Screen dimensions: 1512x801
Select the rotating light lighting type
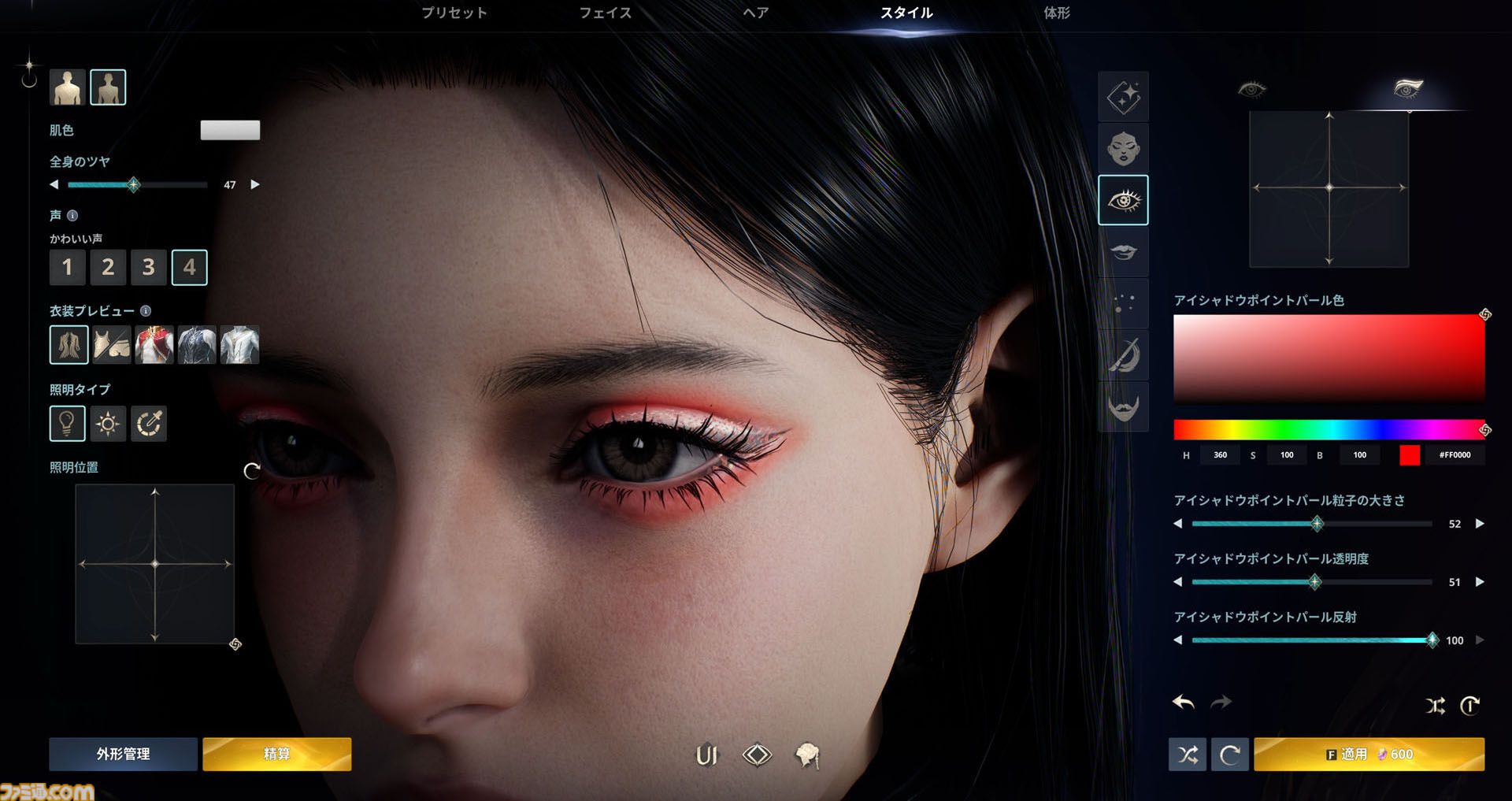click(148, 424)
